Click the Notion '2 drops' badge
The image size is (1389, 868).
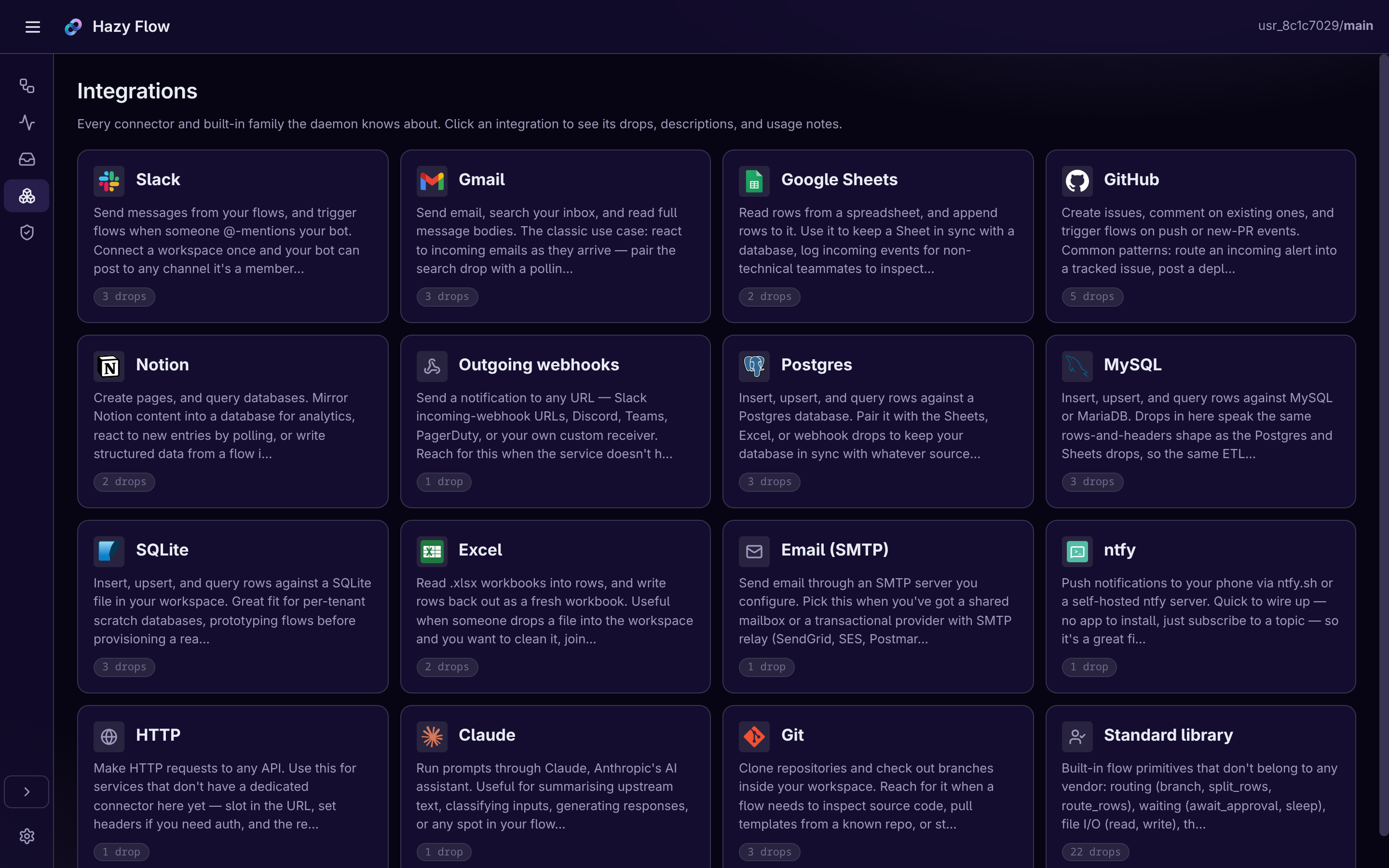point(124,482)
